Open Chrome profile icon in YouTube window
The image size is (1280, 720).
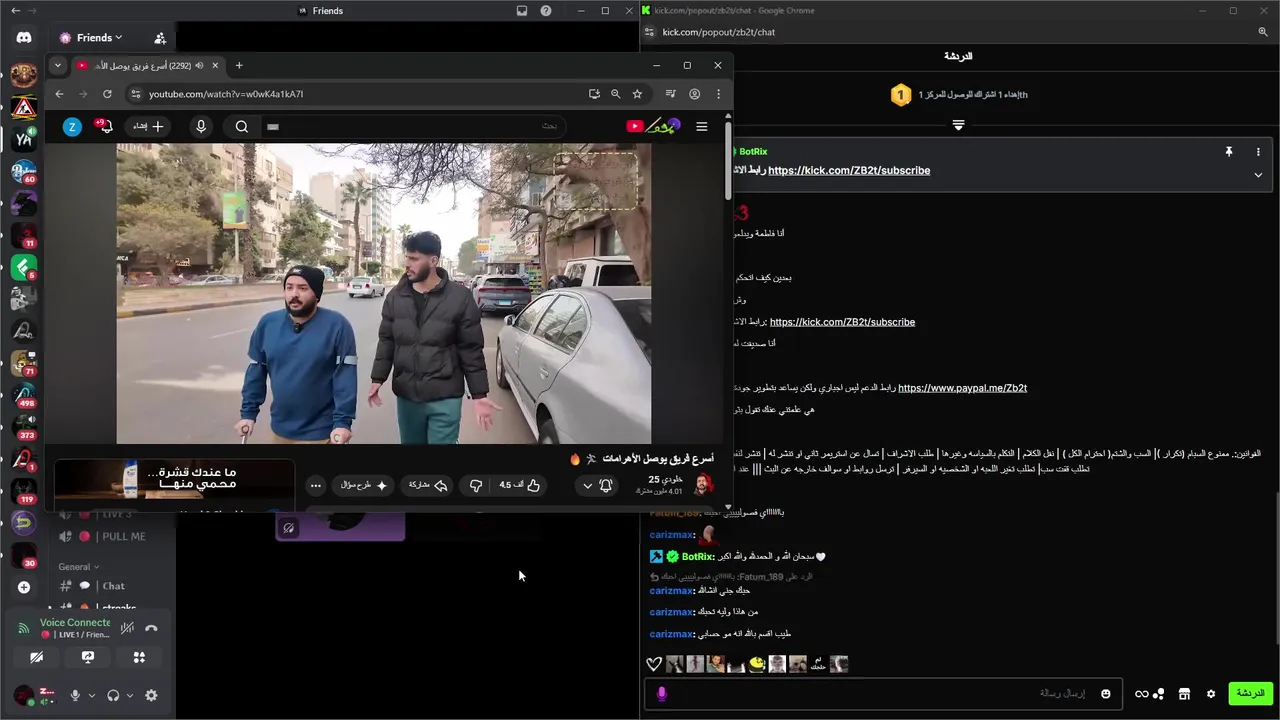point(694,94)
